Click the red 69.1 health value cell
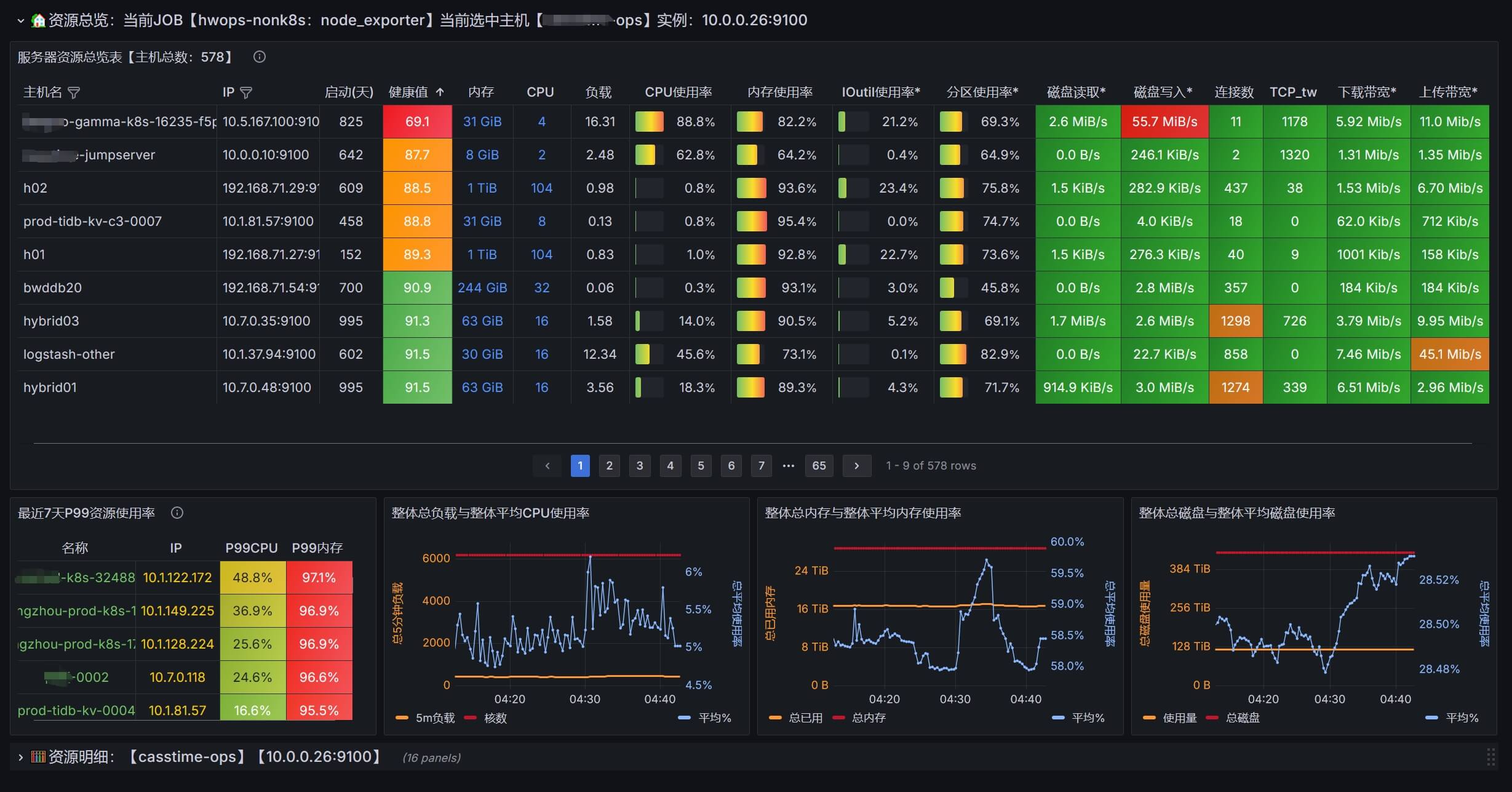 417,122
